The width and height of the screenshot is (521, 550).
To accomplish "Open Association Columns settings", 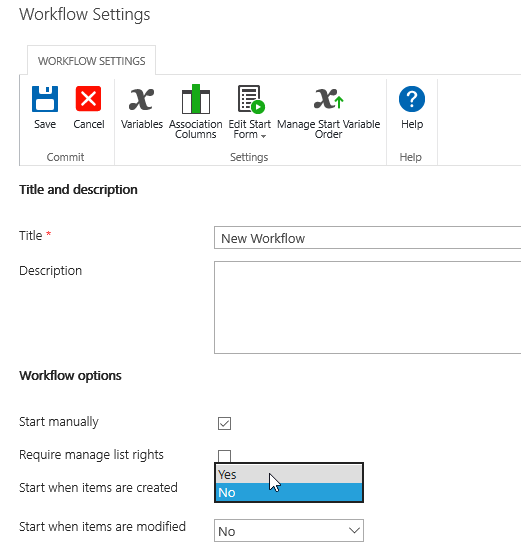I will [x=196, y=99].
